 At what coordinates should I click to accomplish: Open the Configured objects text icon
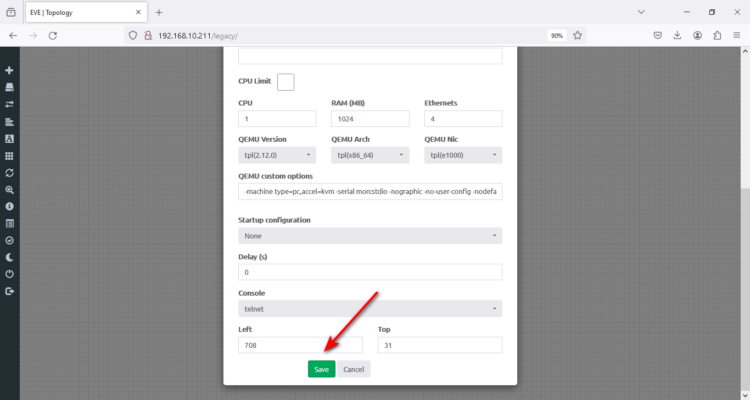pos(9,139)
